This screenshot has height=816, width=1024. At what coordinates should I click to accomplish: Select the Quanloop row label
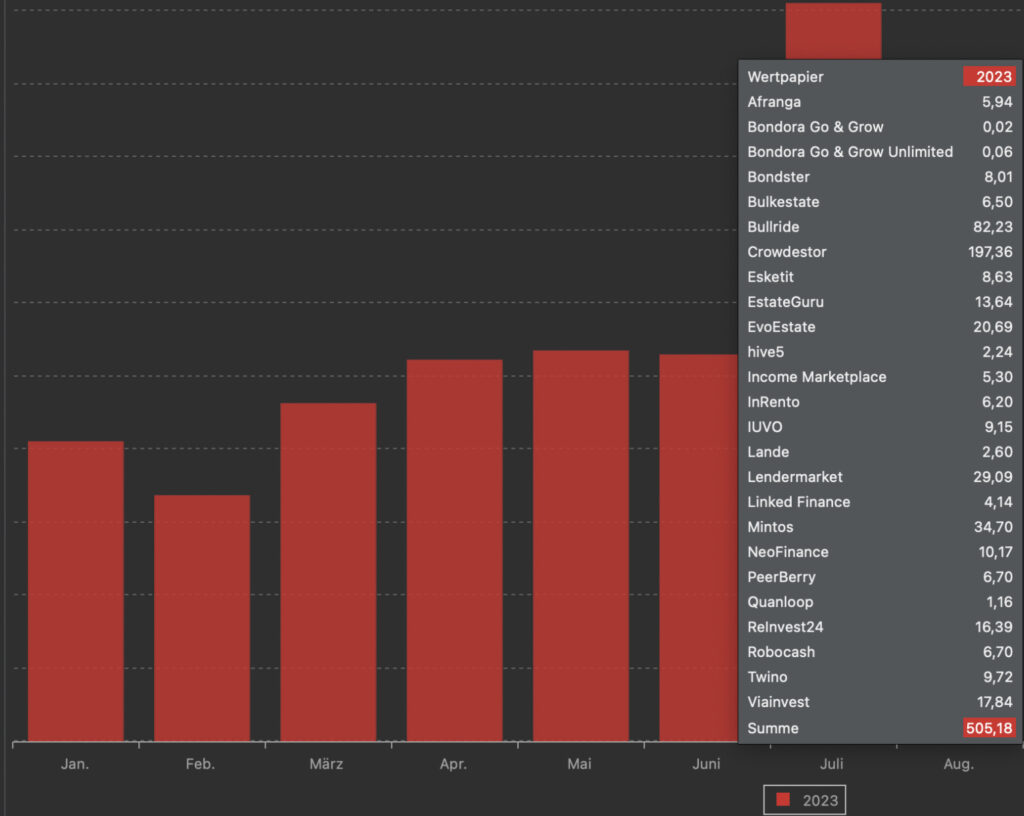(x=780, y=602)
